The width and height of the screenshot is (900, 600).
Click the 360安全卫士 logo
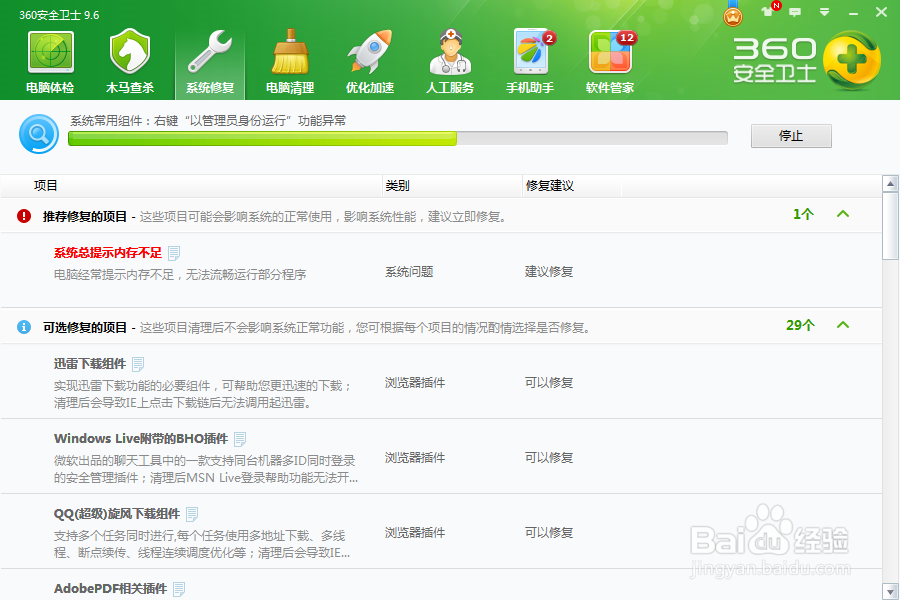[807, 60]
